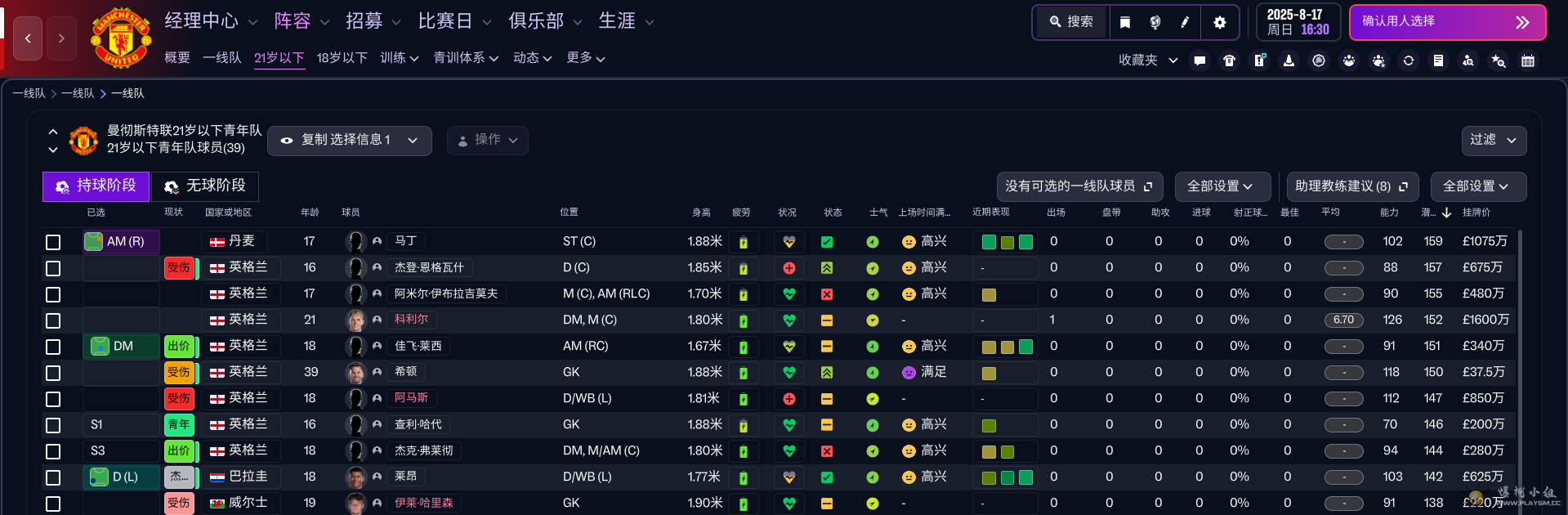Open 没有可选的一线队球员 button

tap(1079, 186)
